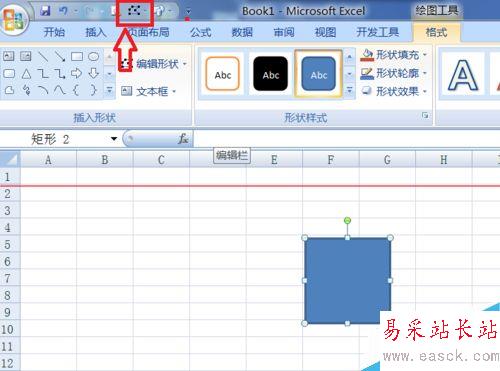This screenshot has height=371, width=500.
Task: Open the 开发工具 tab
Action: click(377, 32)
